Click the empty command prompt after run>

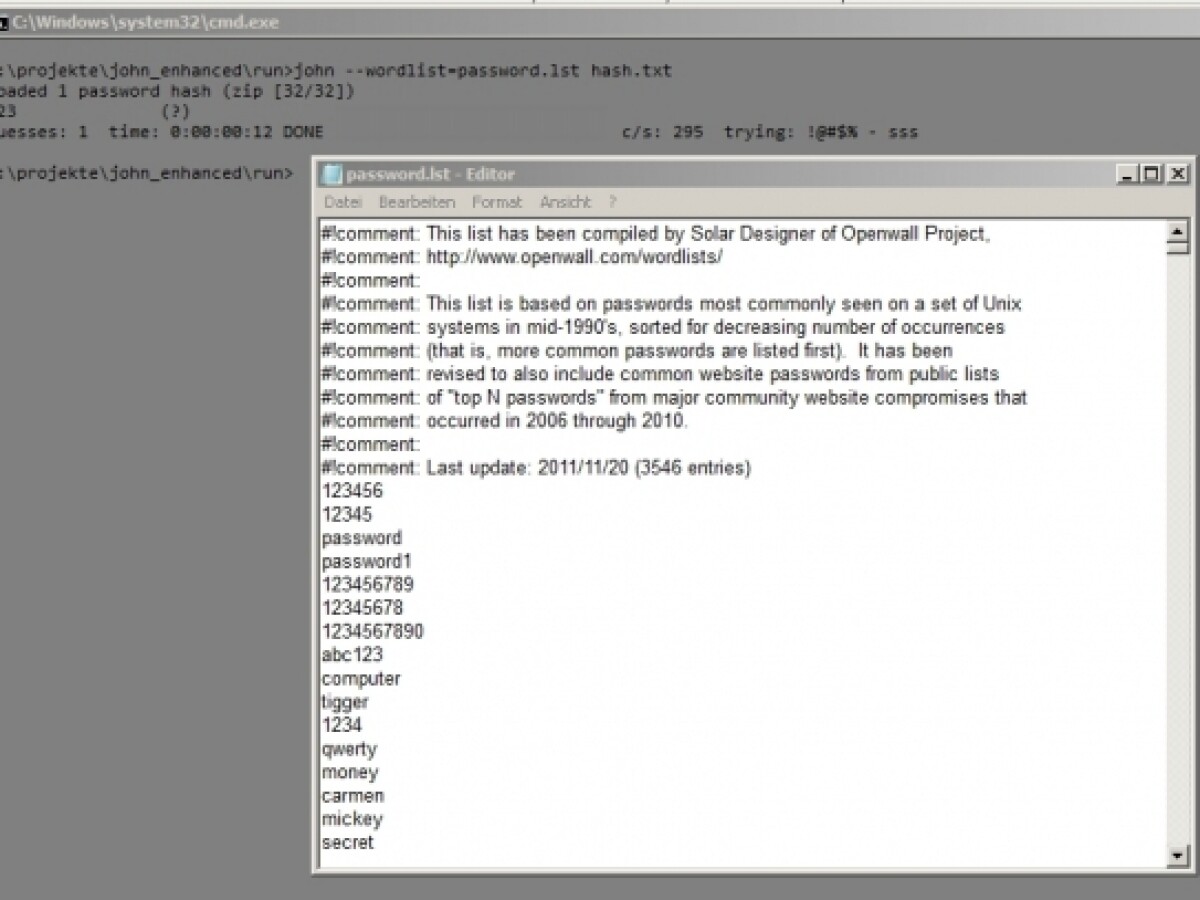click(300, 174)
